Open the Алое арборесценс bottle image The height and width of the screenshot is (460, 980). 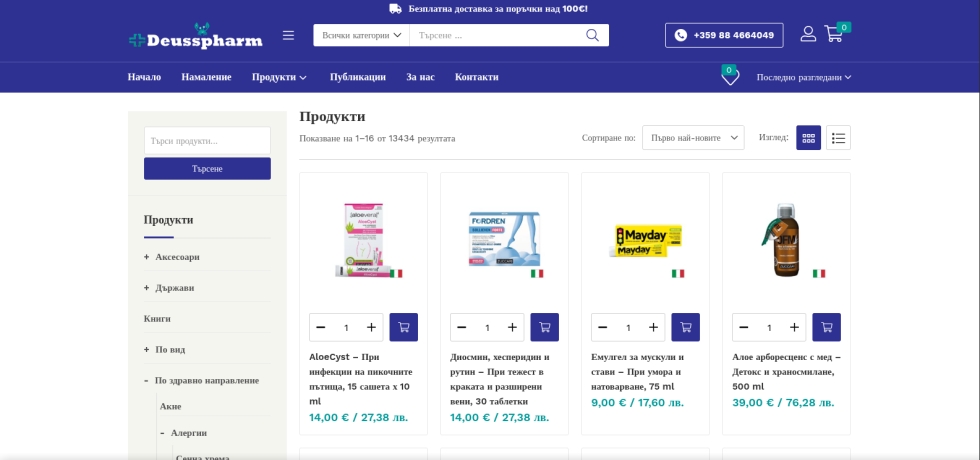[x=786, y=239]
